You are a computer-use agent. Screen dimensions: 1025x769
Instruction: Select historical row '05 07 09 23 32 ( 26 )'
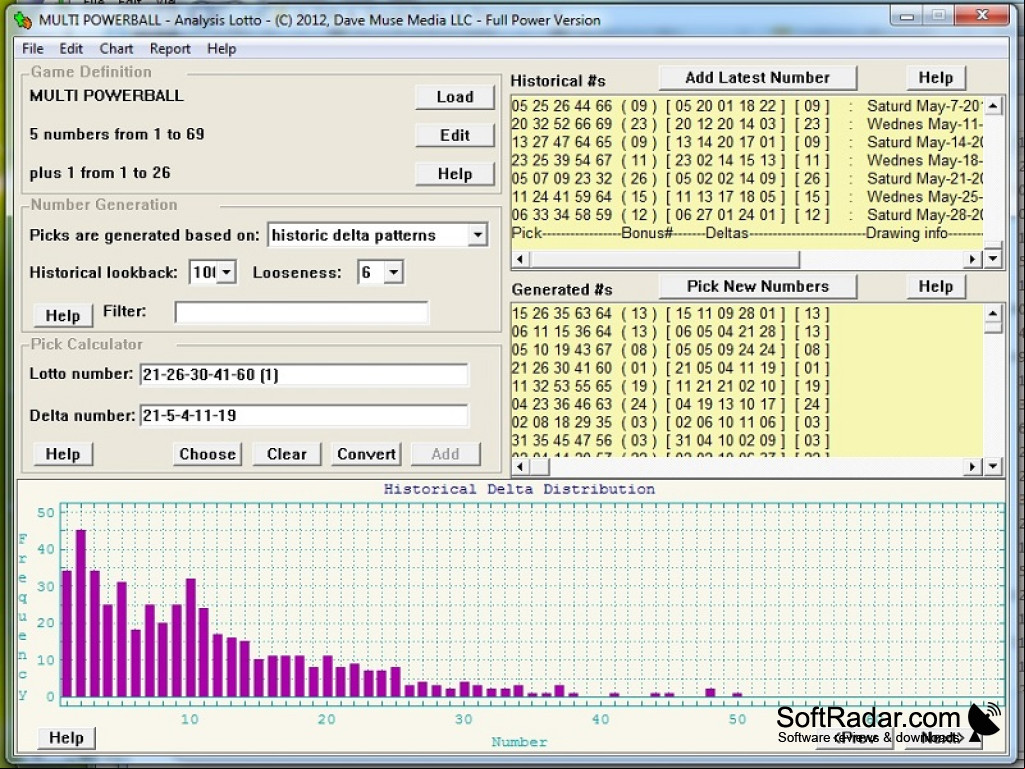tap(747, 179)
